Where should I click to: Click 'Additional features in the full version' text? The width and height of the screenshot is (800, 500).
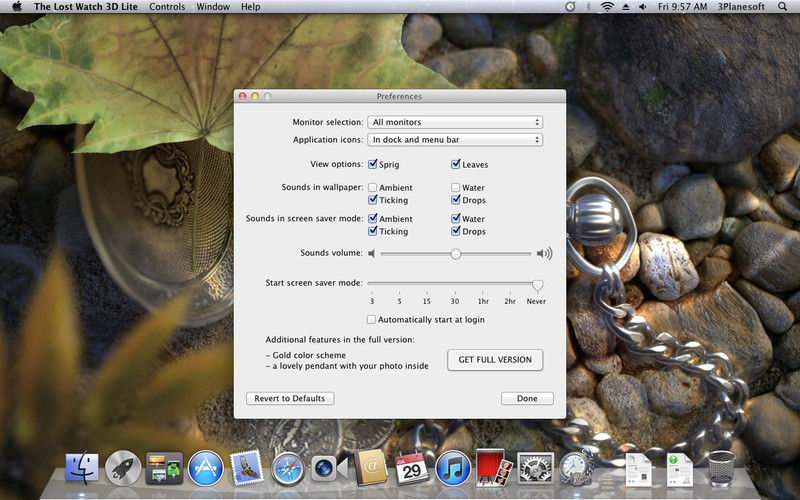click(x=340, y=339)
